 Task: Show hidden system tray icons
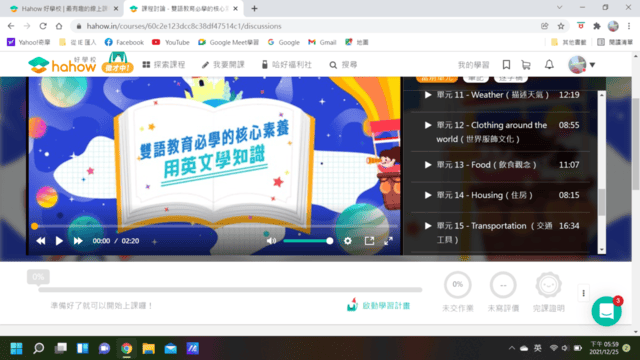click(512, 348)
